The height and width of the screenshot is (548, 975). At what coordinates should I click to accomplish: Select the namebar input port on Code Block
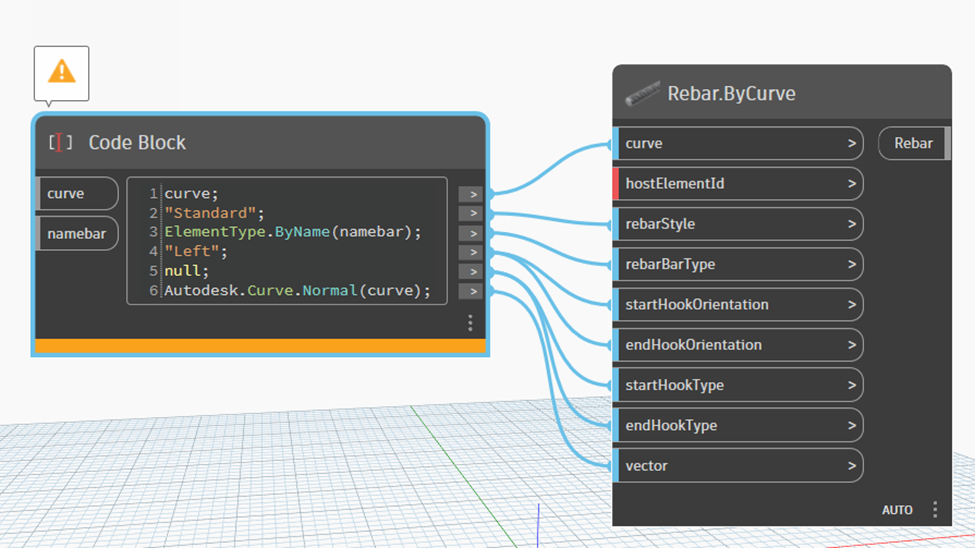77,234
